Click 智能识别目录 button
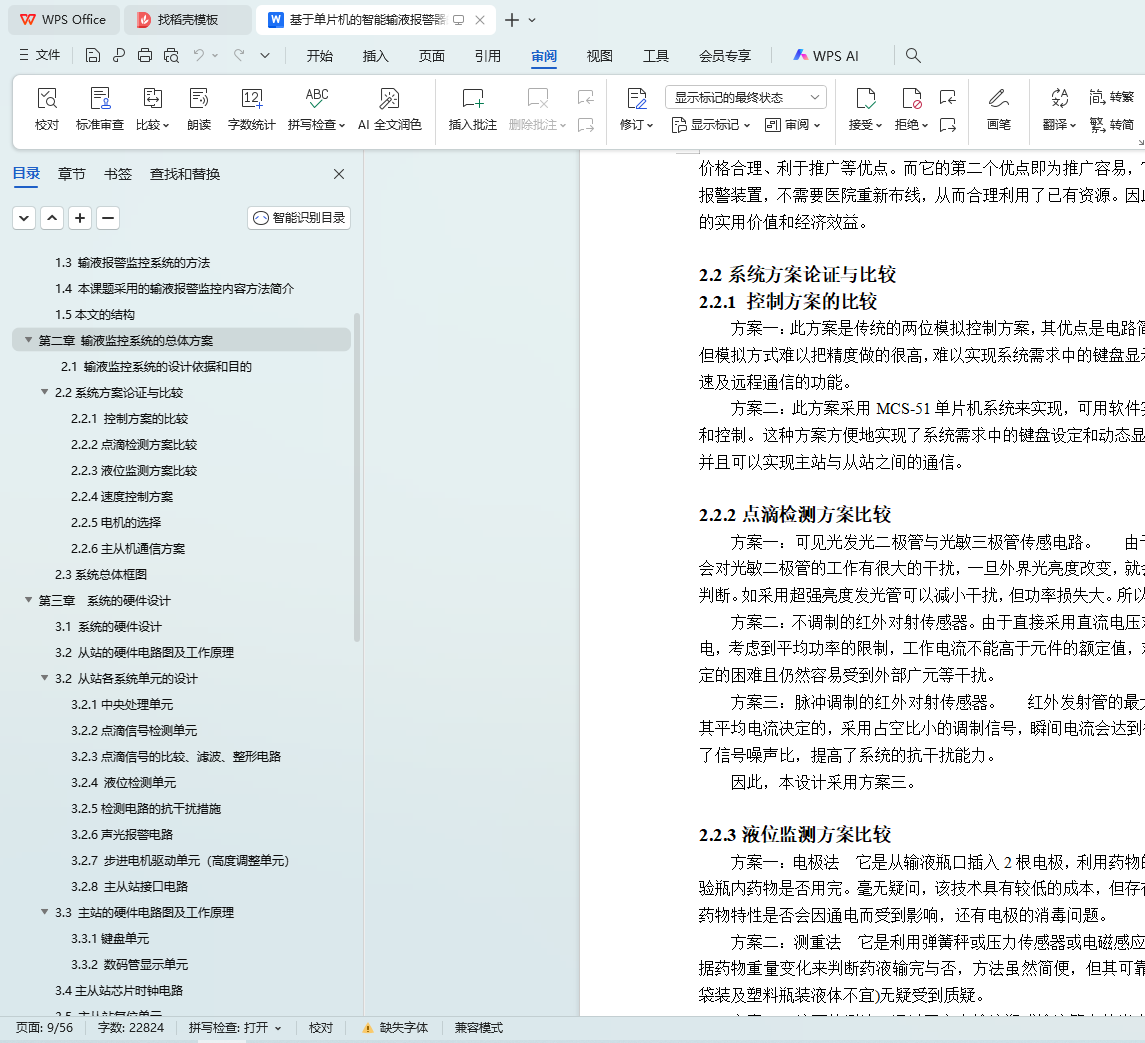Image resolution: width=1145 pixels, height=1043 pixels. 299,218
